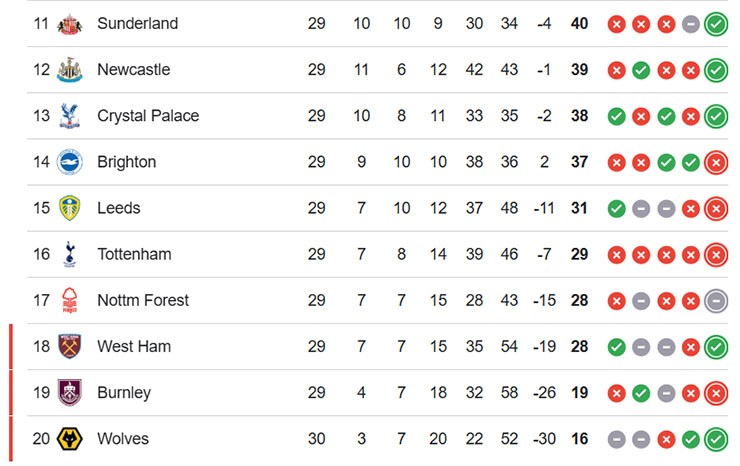The height and width of the screenshot is (466, 740).
Task: Click Brighton's latest result loss icon
Action: 715,162
